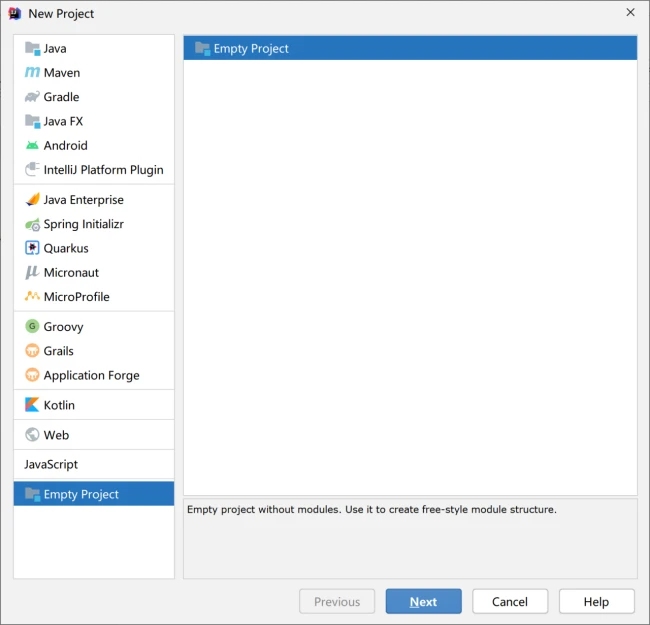Click the Empty Project label in left list
The image size is (650, 625).
tap(81, 494)
